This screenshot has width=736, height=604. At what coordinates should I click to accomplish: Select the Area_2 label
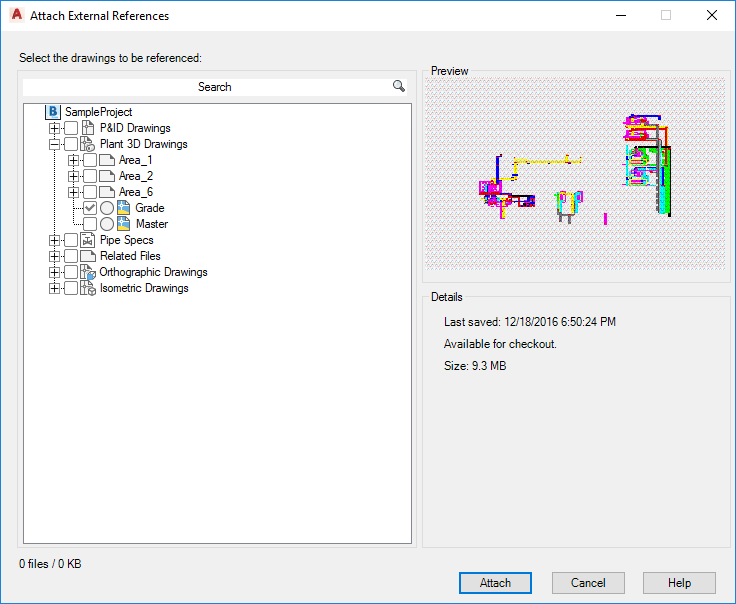[136, 176]
